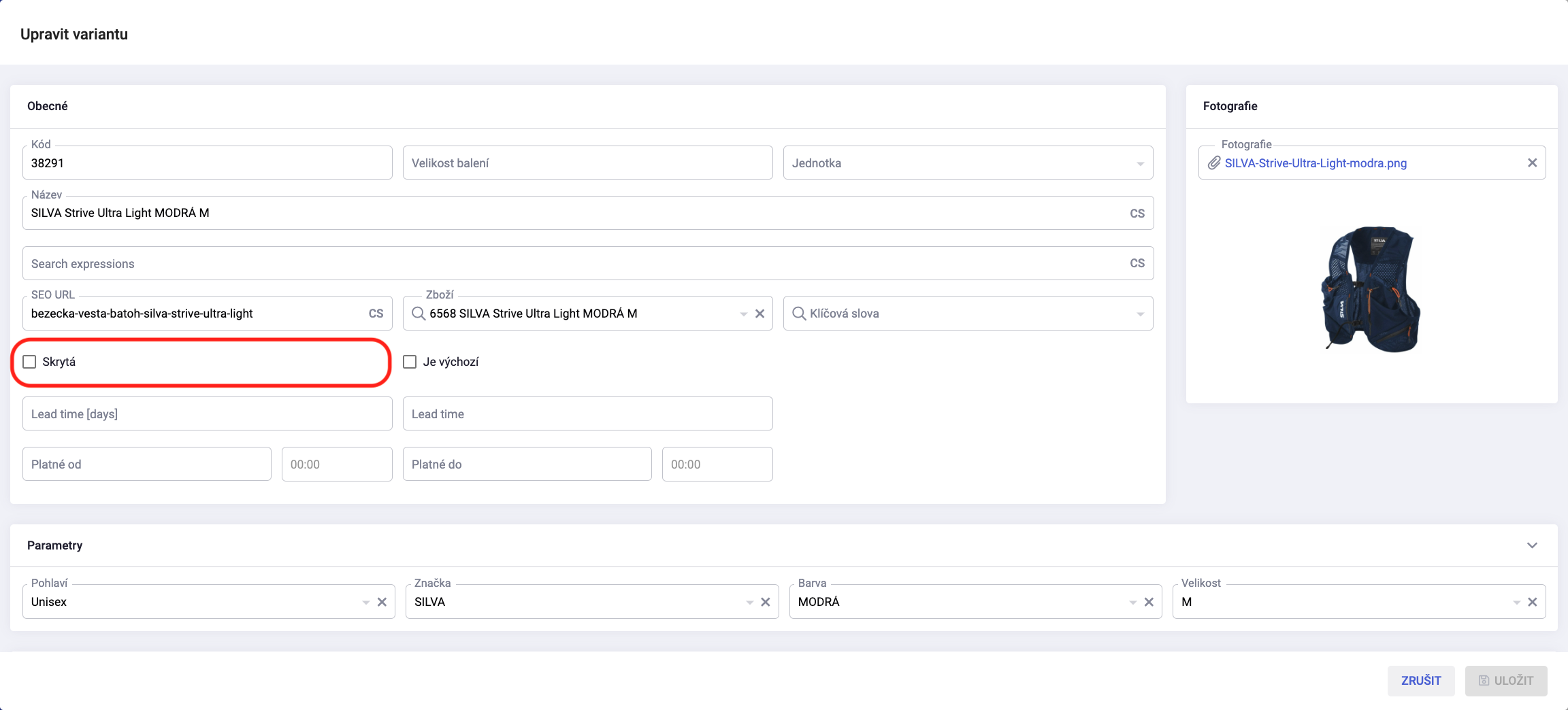Screen dimensions: 1568x710
Task: Click the Search expressions field
Action: [x=588, y=263]
